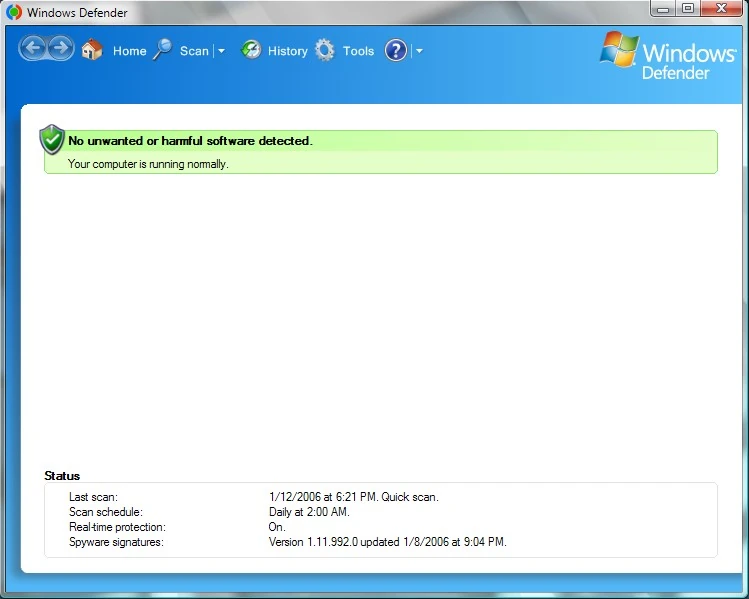Click the Tools gear icon

(325, 50)
